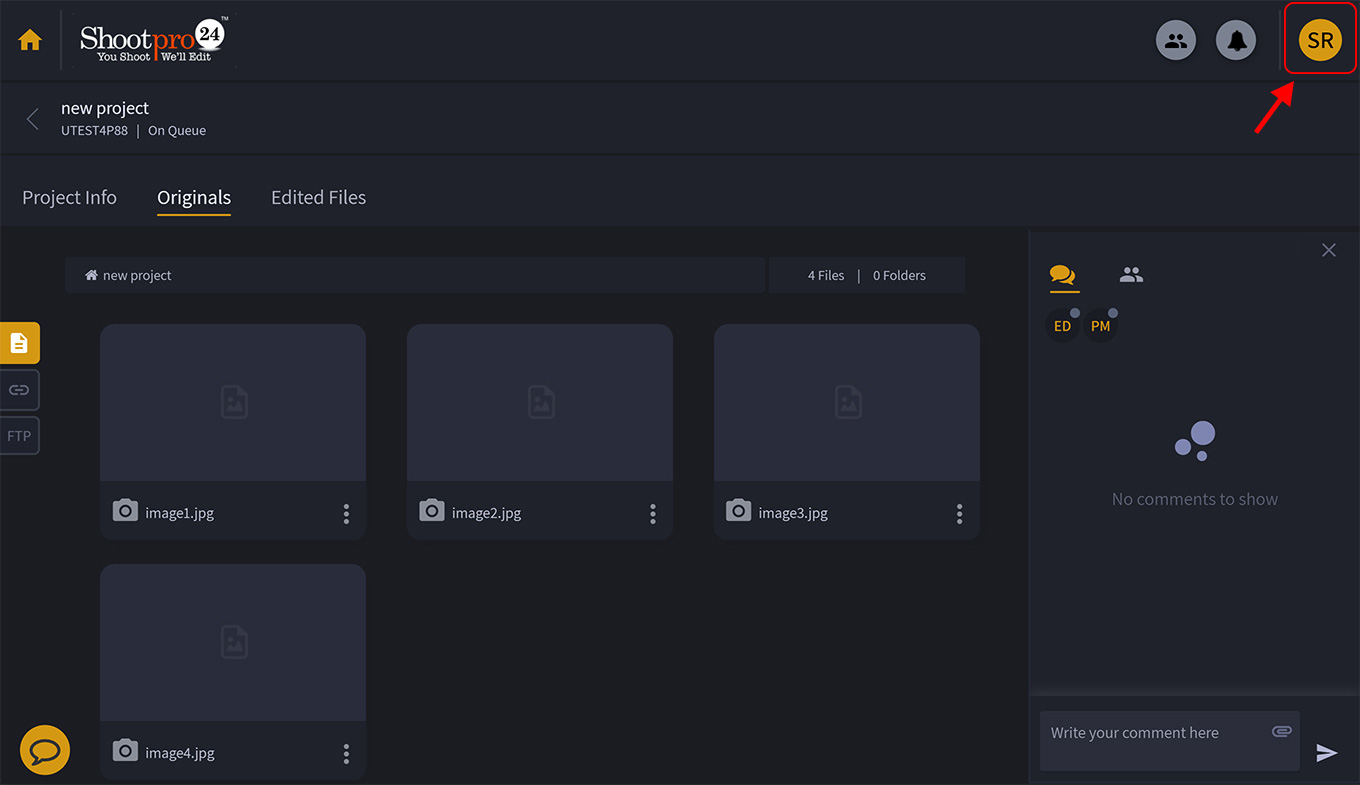Open the team members icon in header

coord(1176,41)
